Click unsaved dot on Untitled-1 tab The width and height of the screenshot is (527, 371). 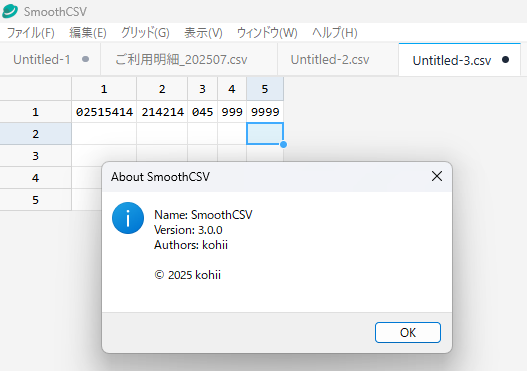click(85, 59)
